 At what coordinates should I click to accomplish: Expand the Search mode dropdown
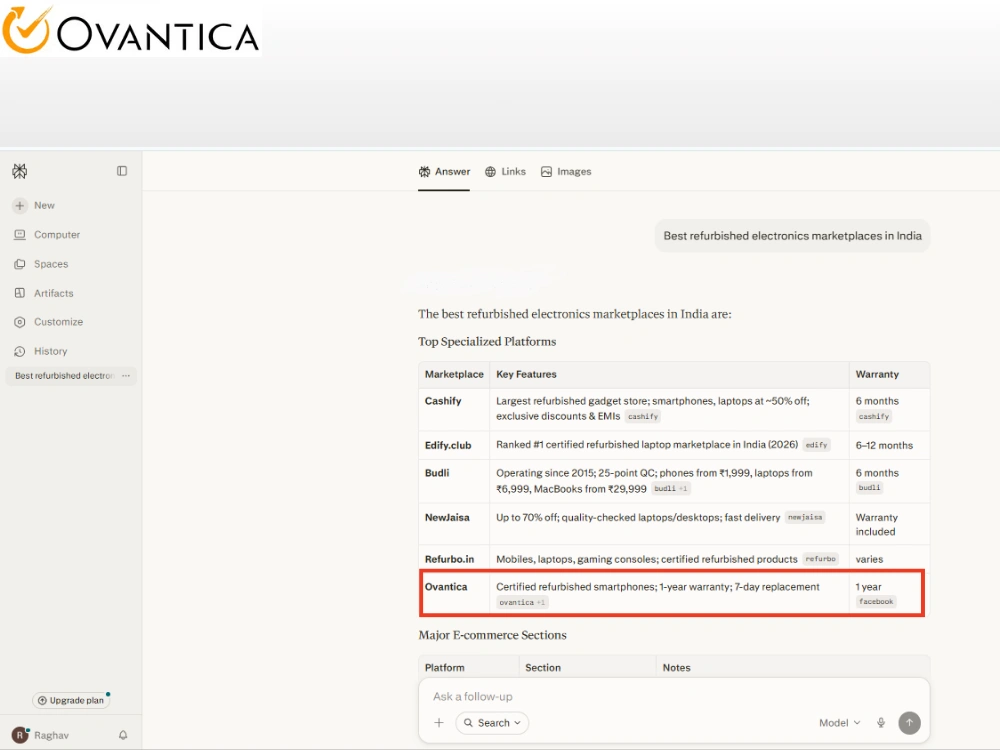(492, 723)
